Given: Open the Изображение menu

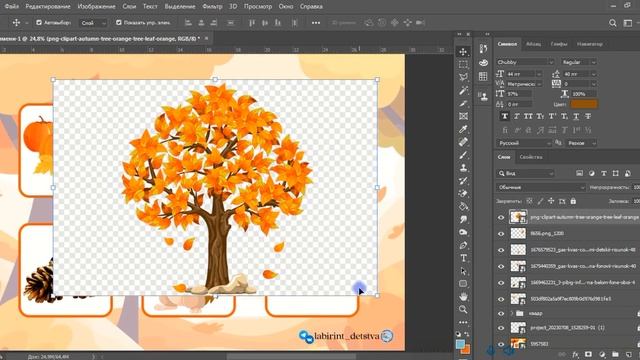Looking at the screenshot, I should 96,7.
